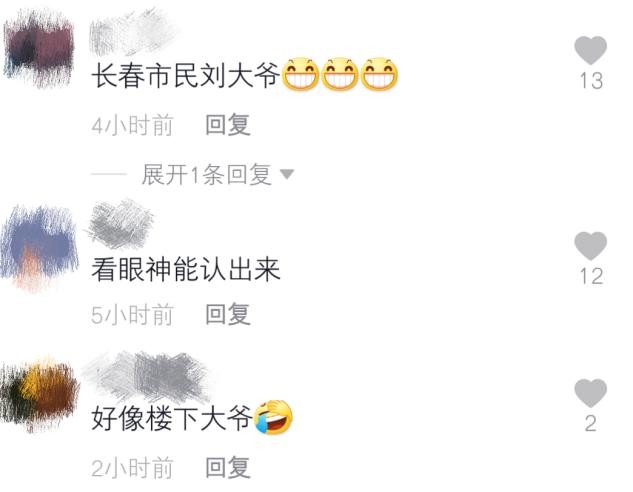Like the 好像楼下大爷 comment
The height and width of the screenshot is (492, 633).
point(590,393)
